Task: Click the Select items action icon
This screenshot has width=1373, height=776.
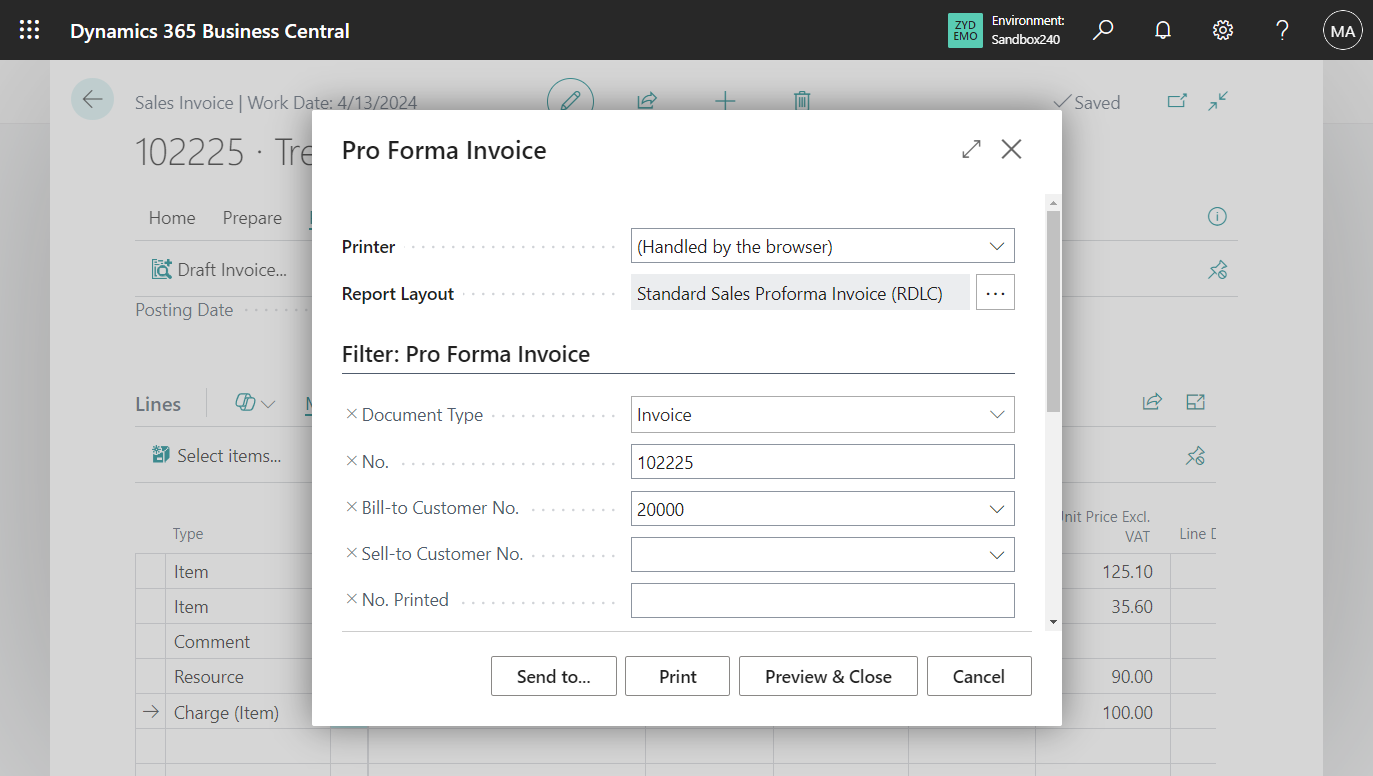Action: coord(161,454)
